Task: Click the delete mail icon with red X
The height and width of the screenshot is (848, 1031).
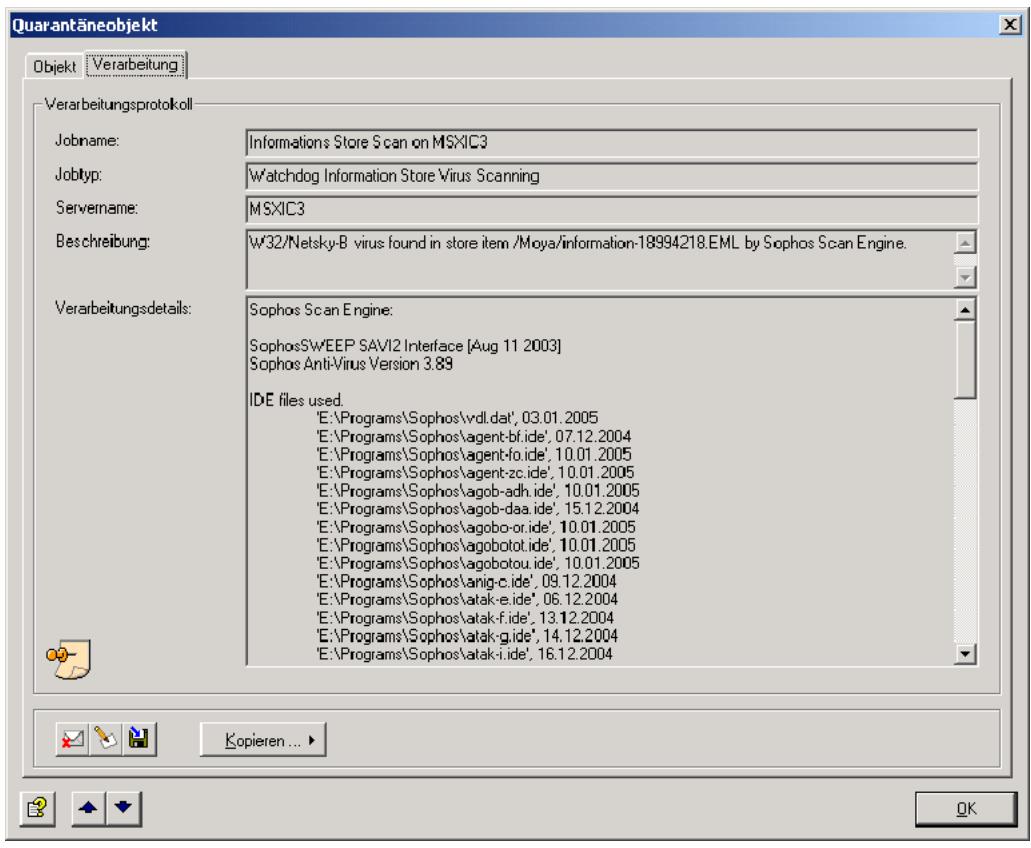Action: point(72,740)
